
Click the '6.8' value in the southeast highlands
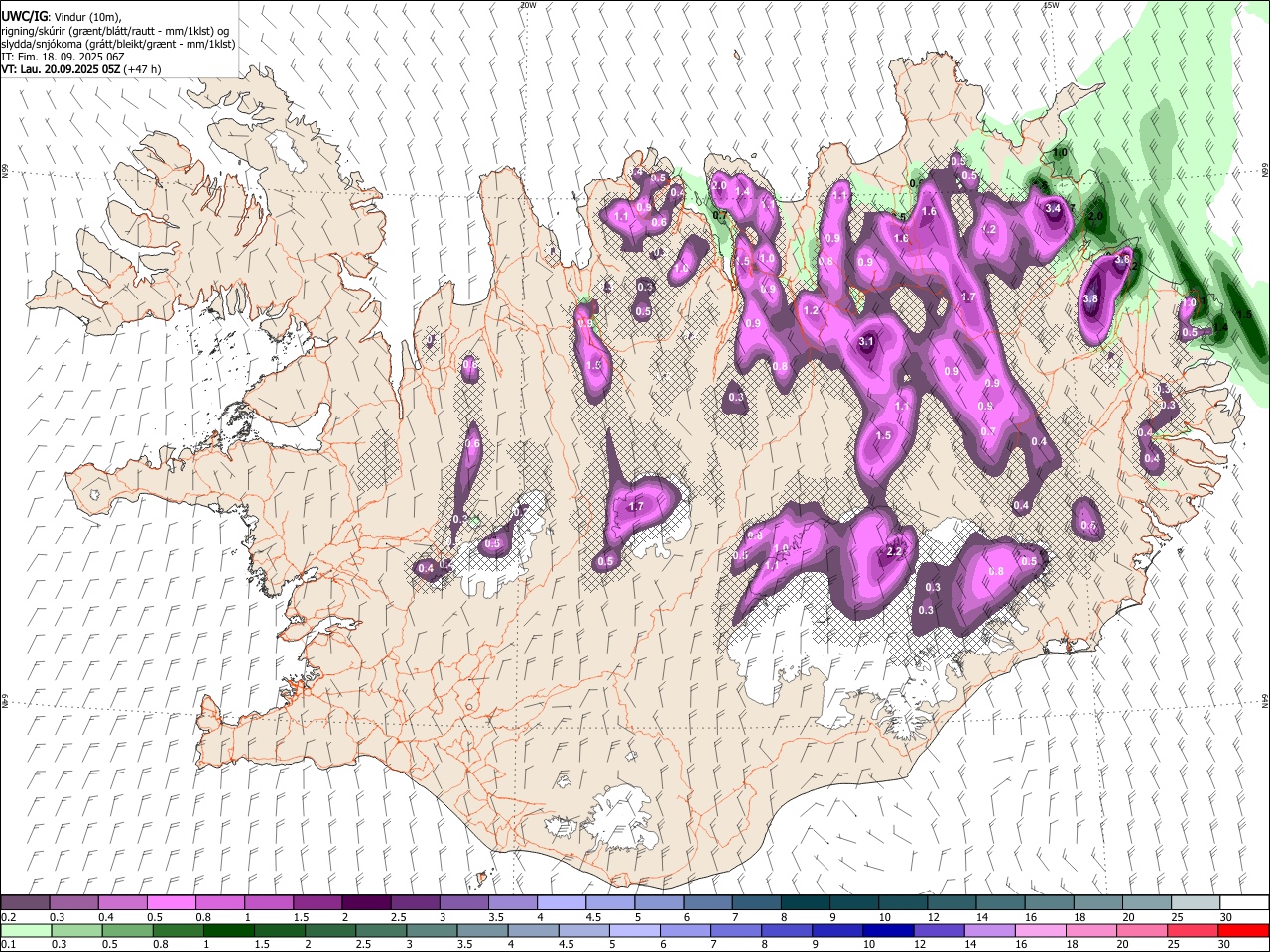click(x=997, y=571)
